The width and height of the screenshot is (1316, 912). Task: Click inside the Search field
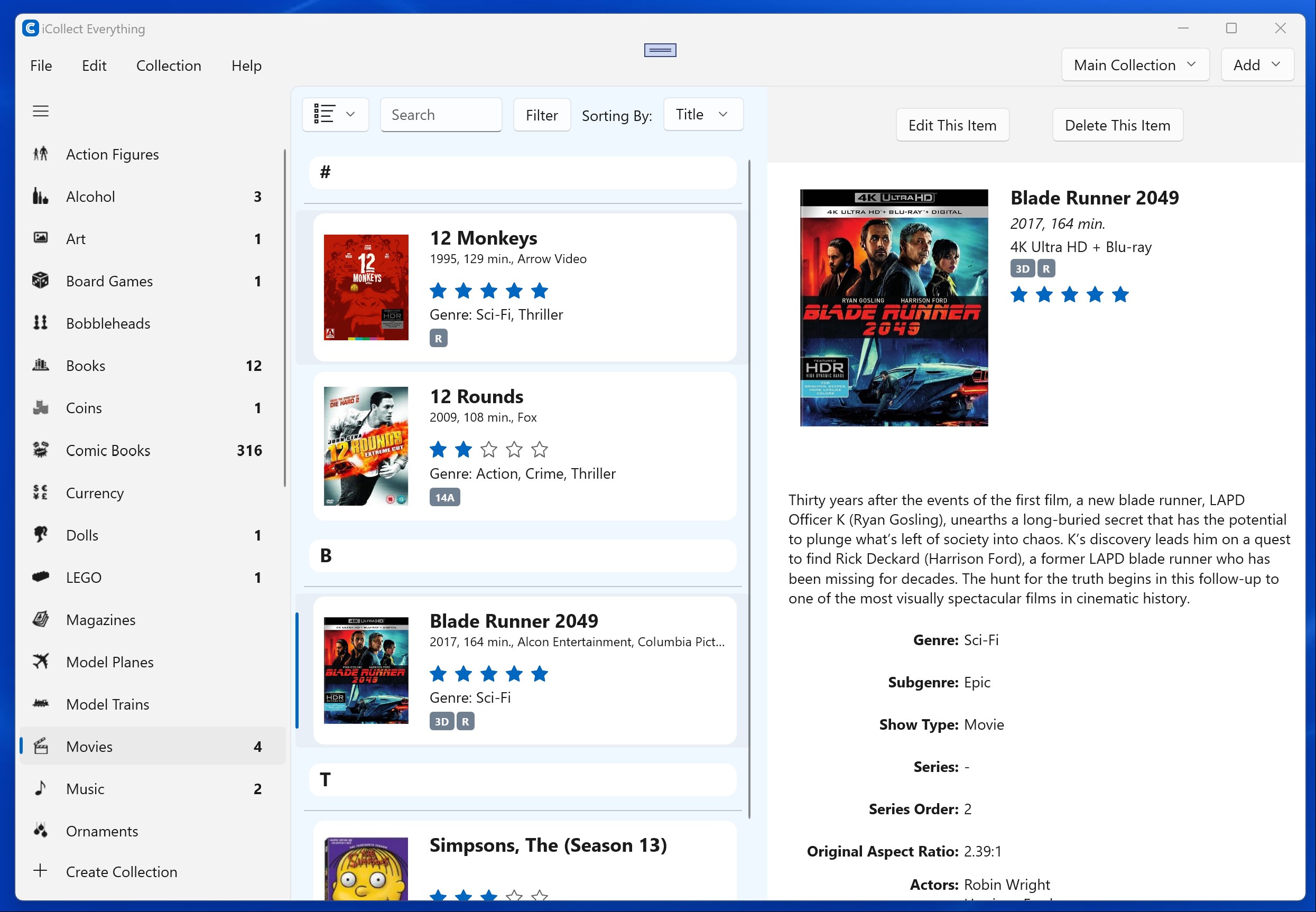click(x=441, y=114)
